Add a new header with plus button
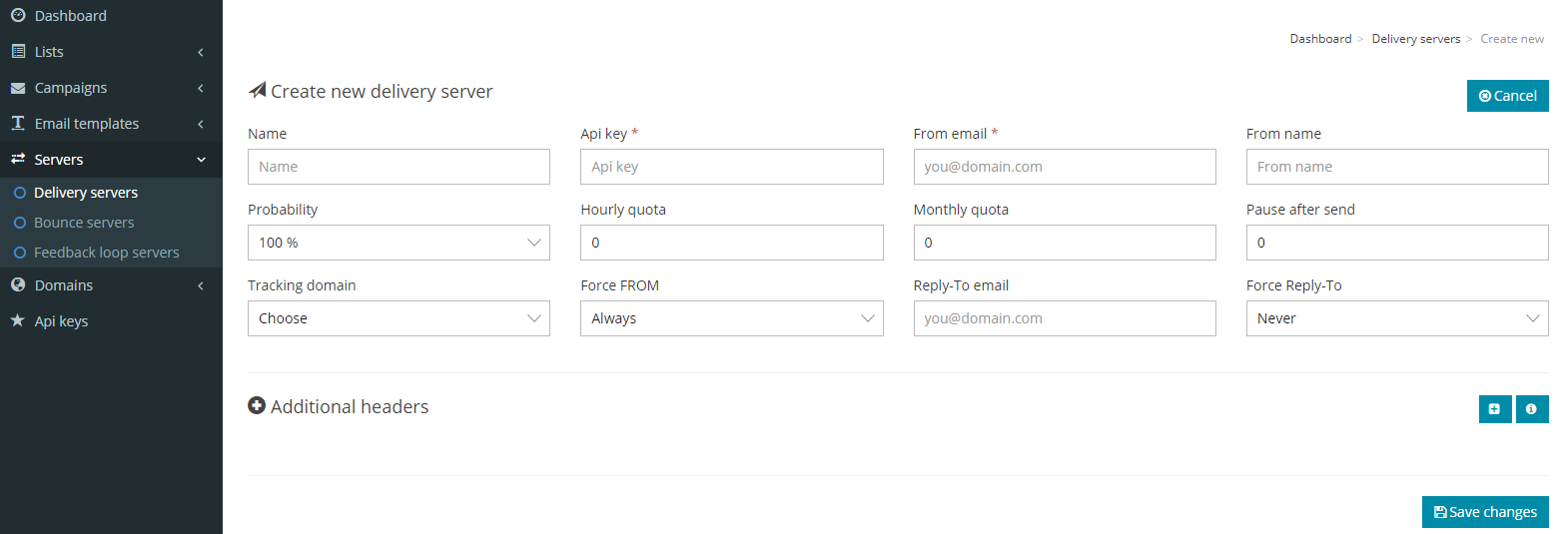 tap(1495, 409)
